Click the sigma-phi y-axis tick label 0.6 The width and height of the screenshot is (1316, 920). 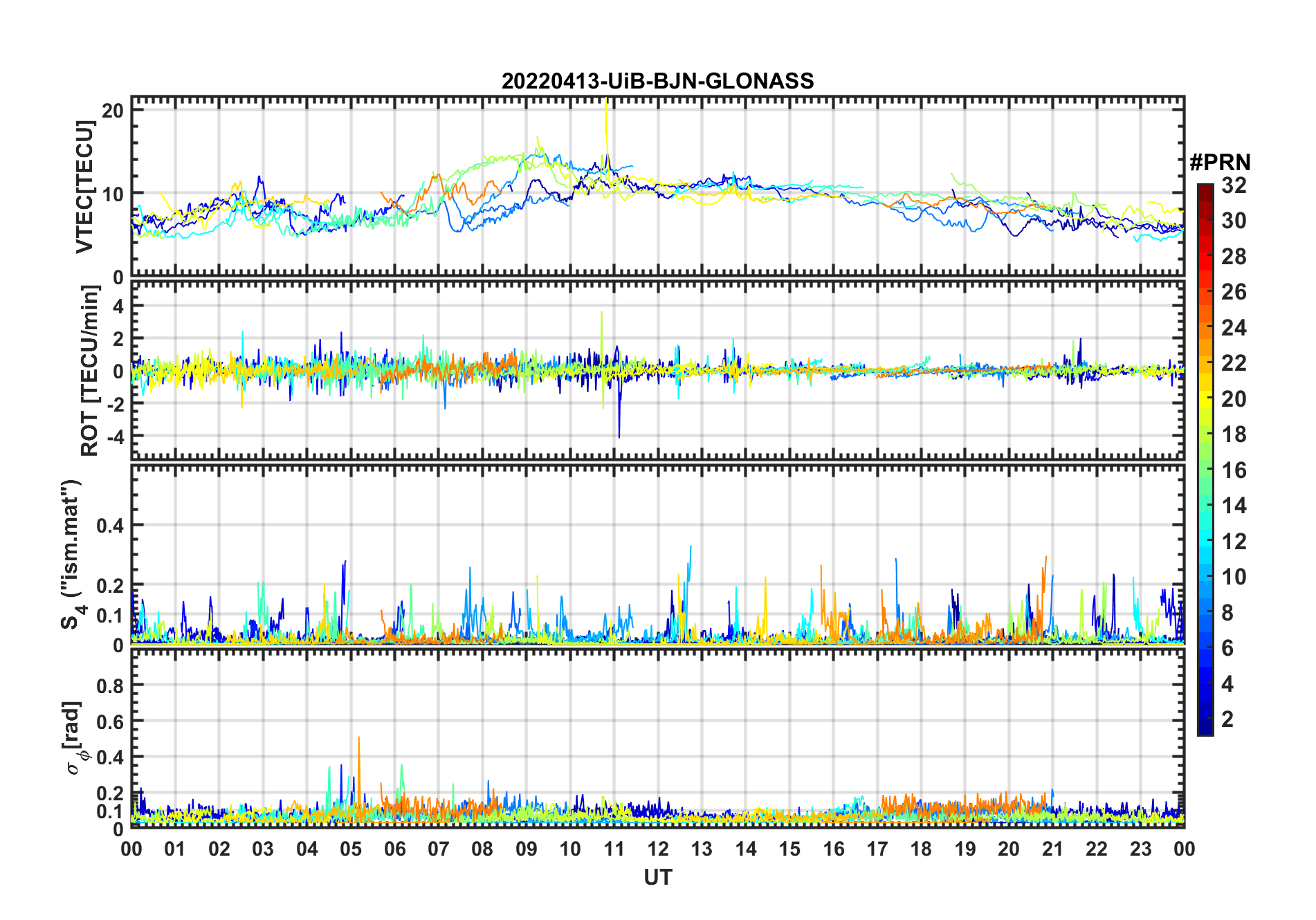[x=111, y=721]
